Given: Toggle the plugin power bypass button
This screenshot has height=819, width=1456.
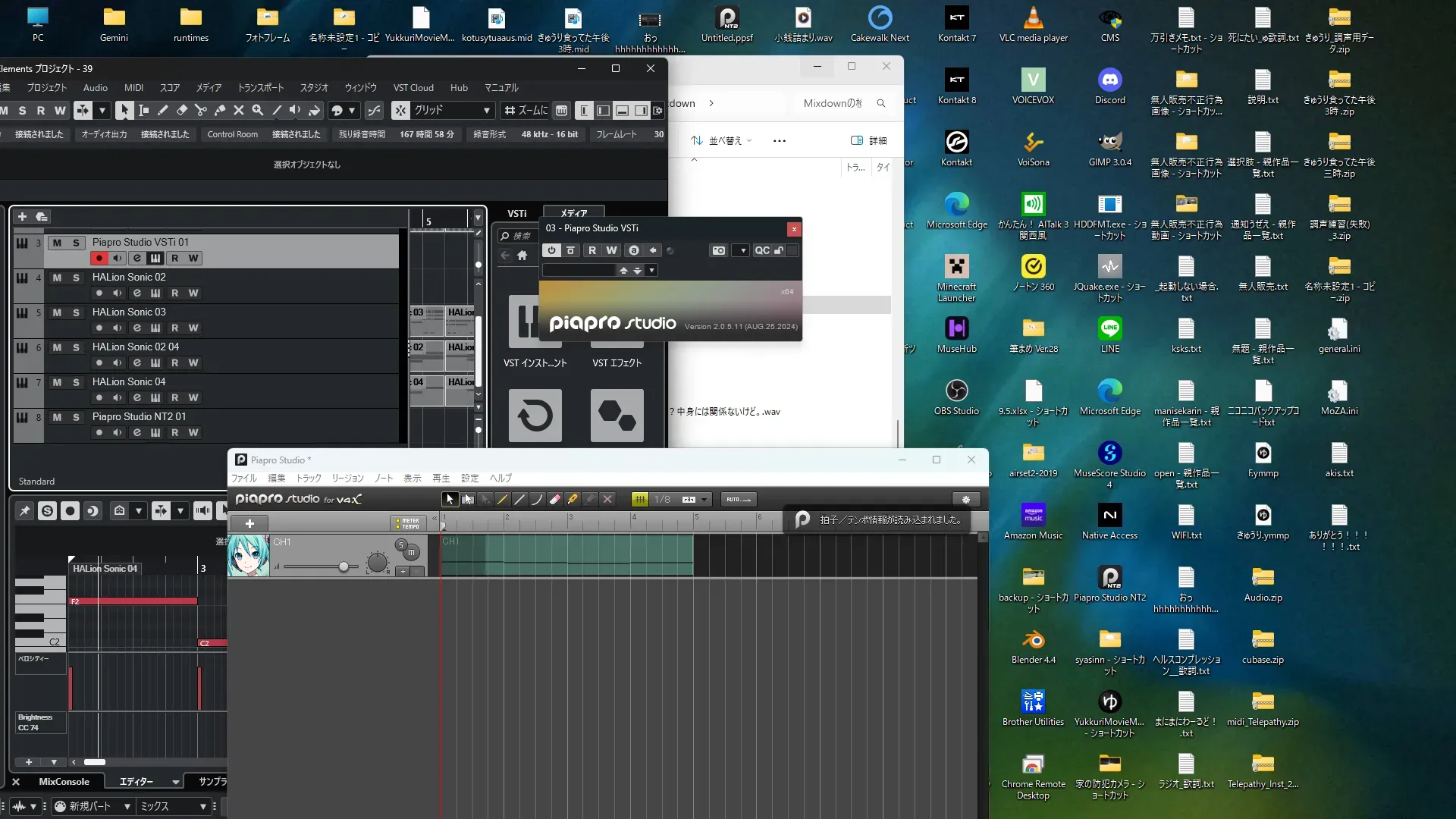Looking at the screenshot, I should (551, 250).
